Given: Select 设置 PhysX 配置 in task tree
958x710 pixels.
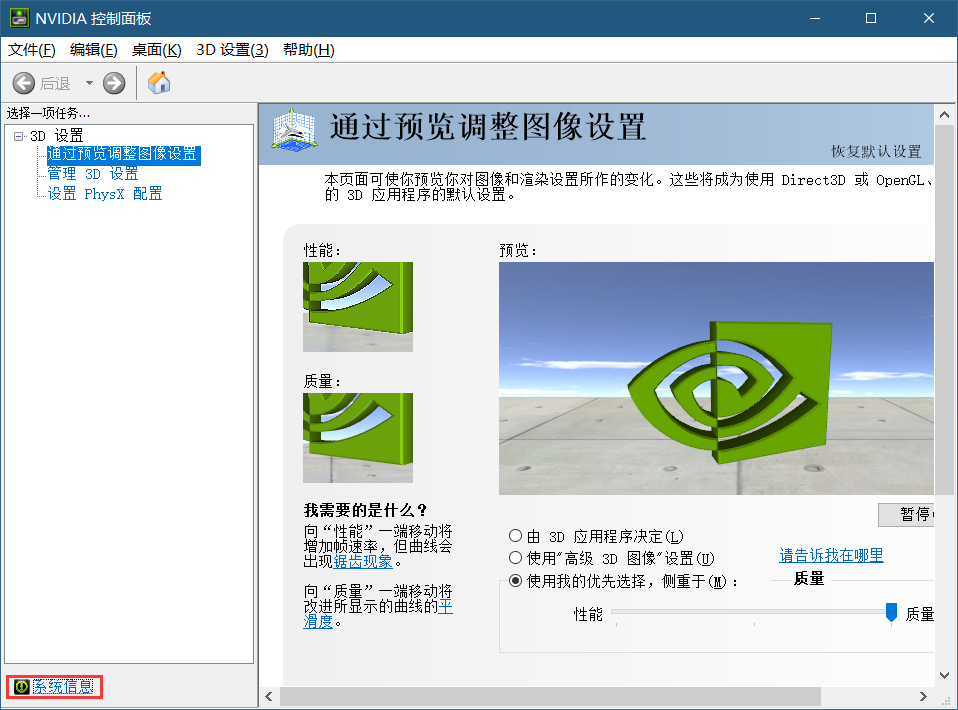Looking at the screenshot, I should click(105, 194).
